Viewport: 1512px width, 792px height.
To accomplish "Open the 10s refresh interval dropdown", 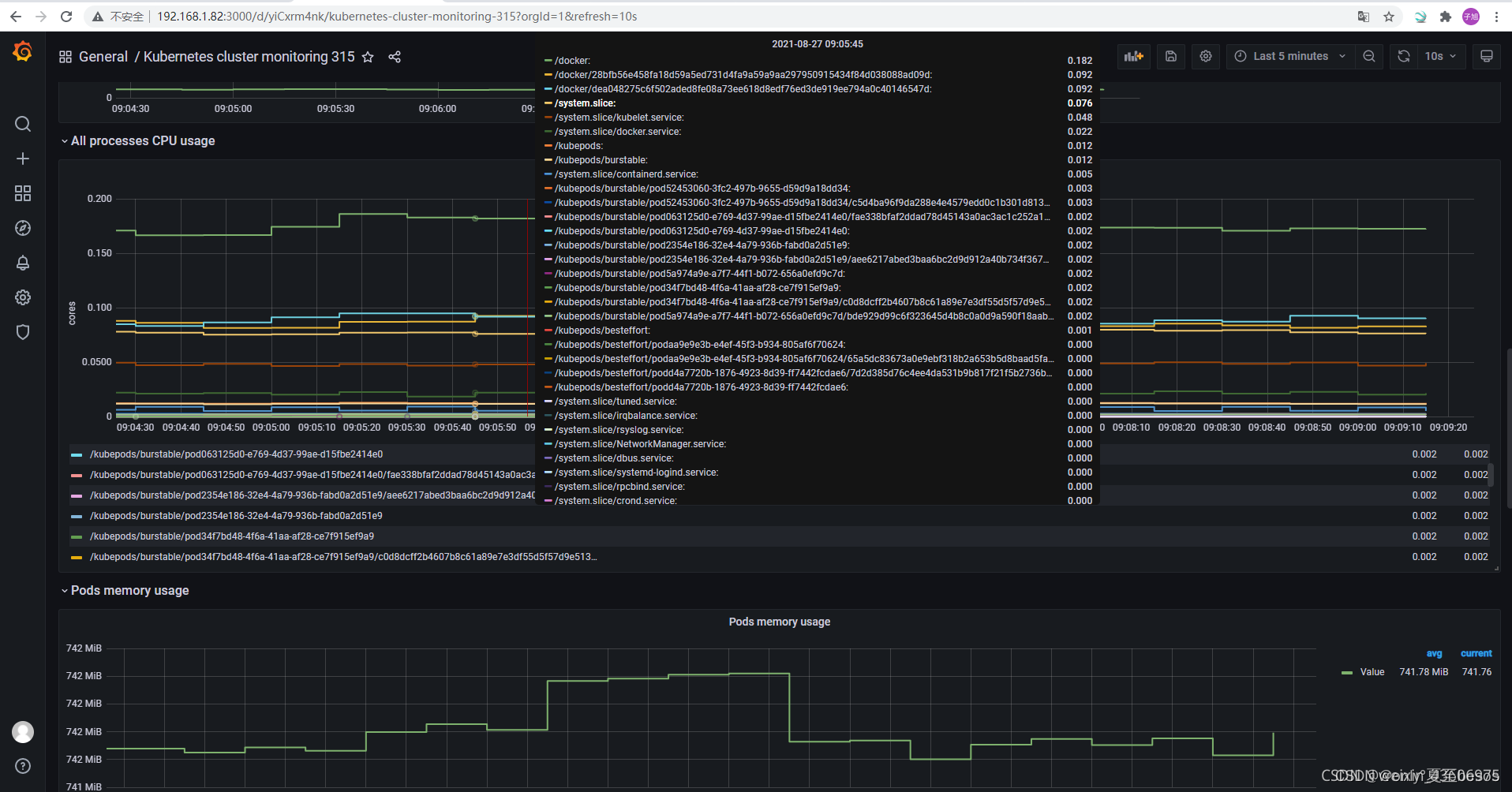I will click(1441, 56).
